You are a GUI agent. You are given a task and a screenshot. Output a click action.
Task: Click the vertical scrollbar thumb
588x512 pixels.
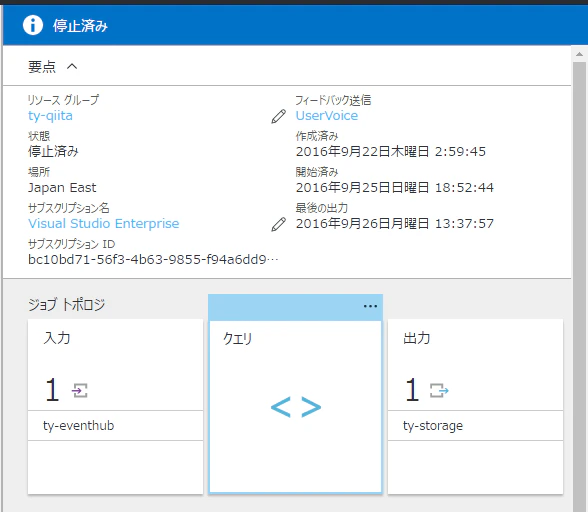pyautogui.click(x=579, y=287)
